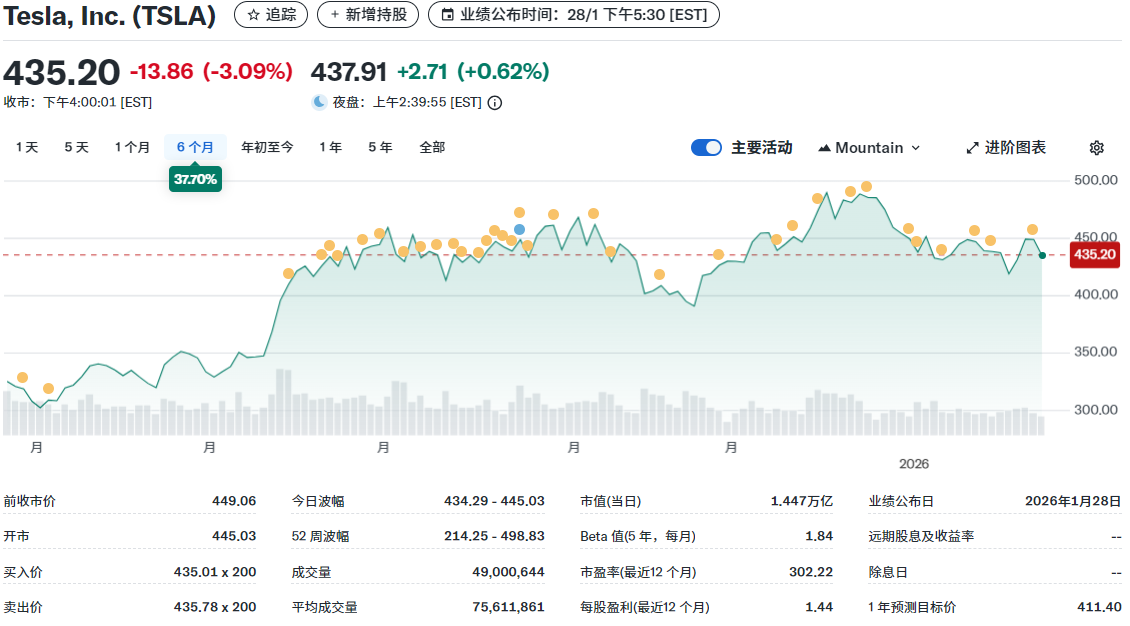Screen dimensions: 1130x626
Task: Click the 新增持股 button
Action: click(368, 15)
